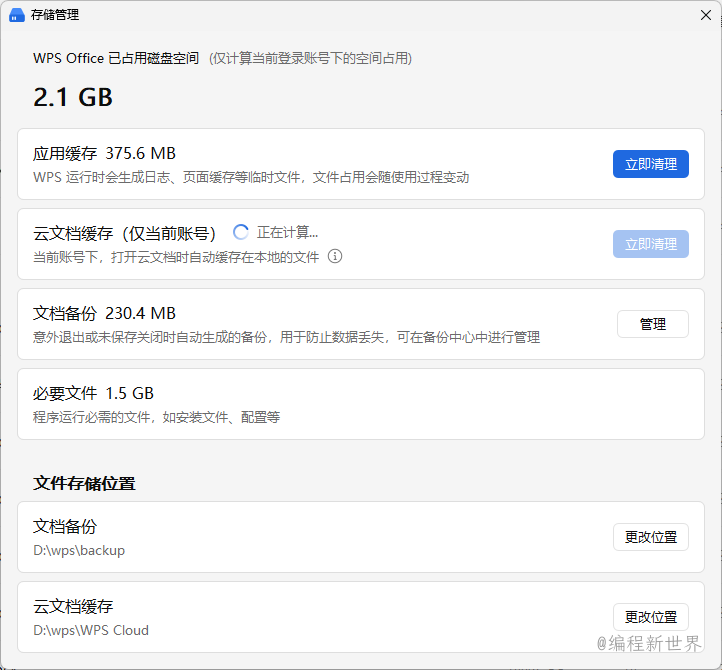The width and height of the screenshot is (722, 670).
Task: Click the 程序运行必需的文件 description
Action: pyautogui.click(x=156, y=417)
